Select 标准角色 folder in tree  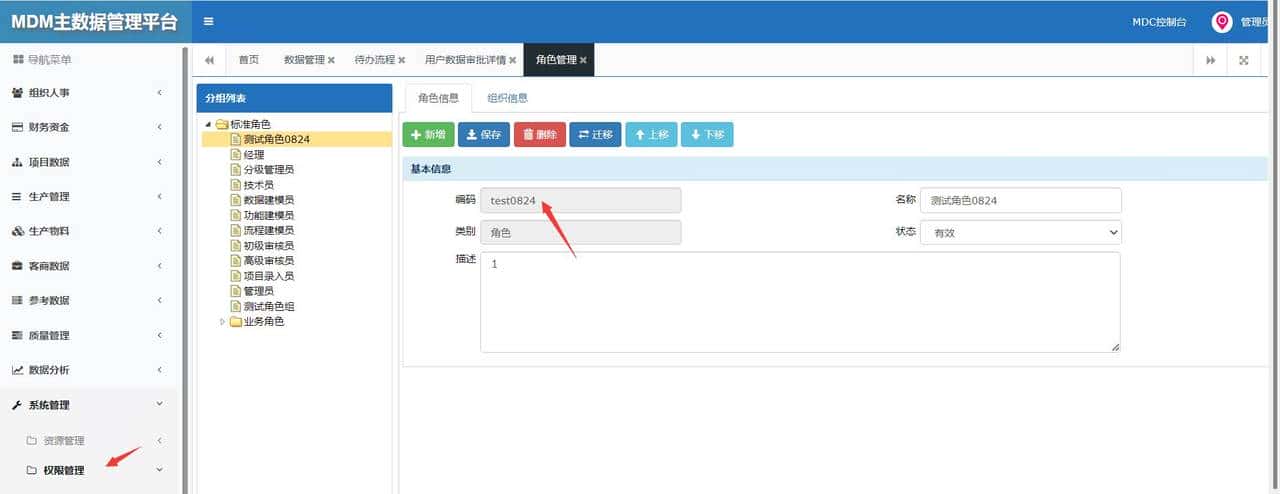click(x=250, y=124)
